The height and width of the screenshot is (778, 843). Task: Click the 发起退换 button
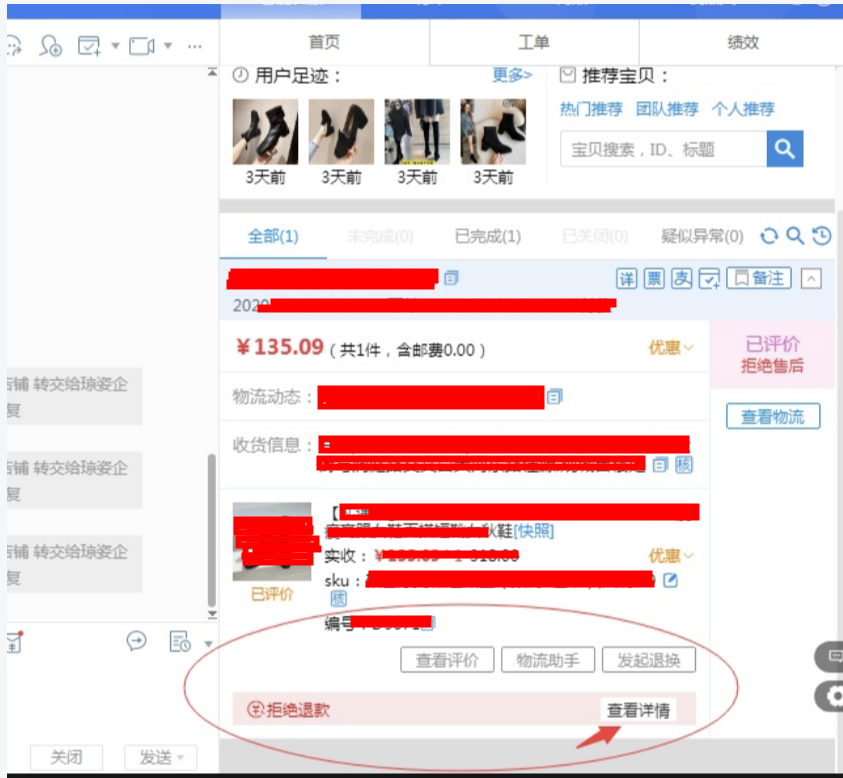pyautogui.click(x=649, y=660)
